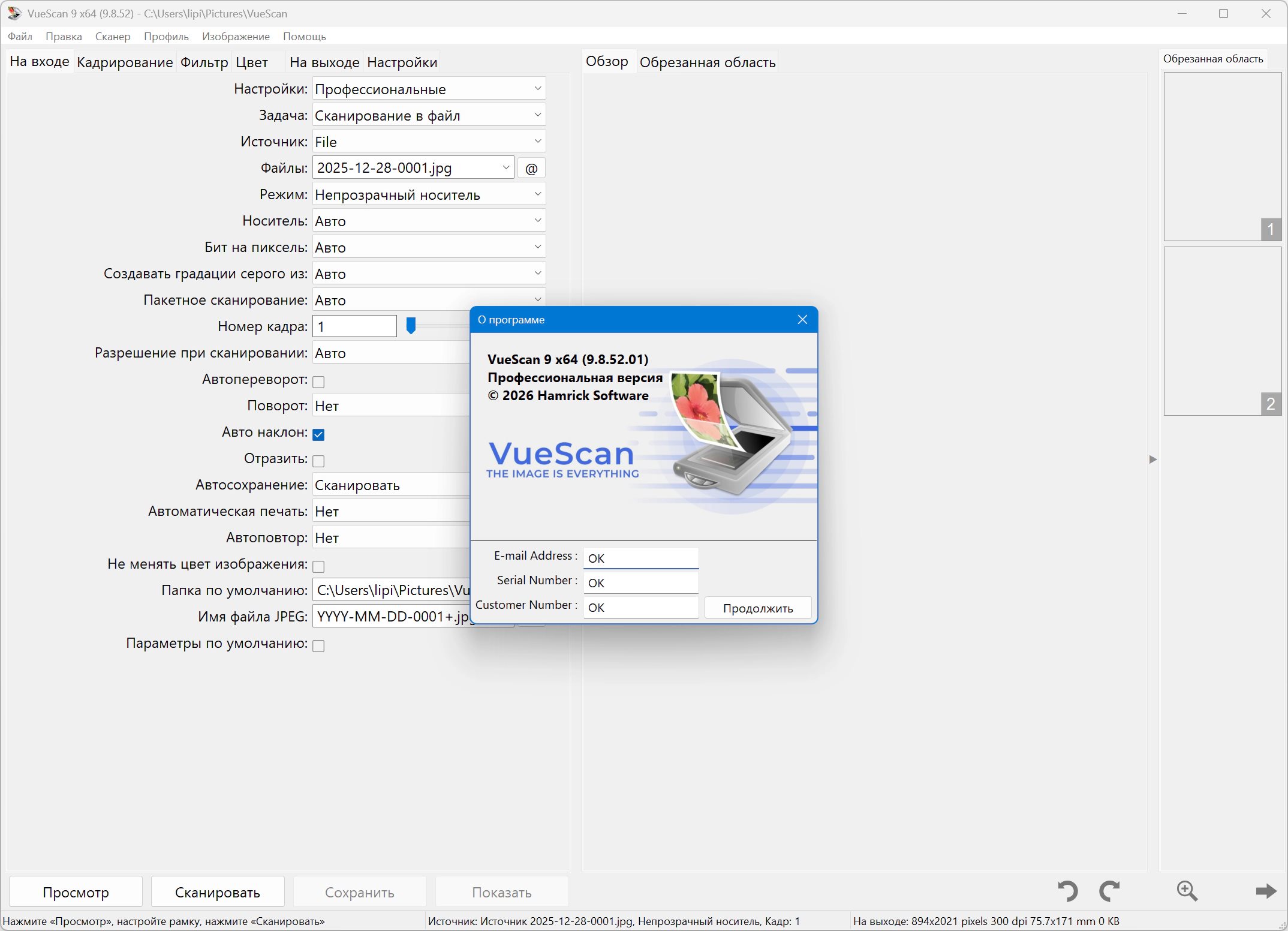The width and height of the screenshot is (1288, 931).
Task: Click the panel collapse triangle arrow
Action: (x=1152, y=460)
